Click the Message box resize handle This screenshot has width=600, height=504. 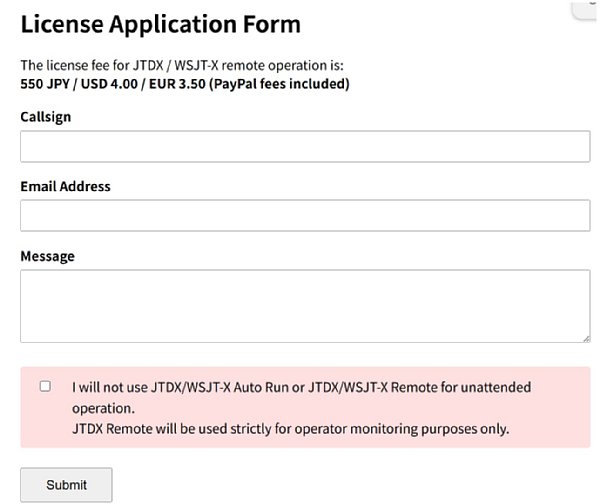click(586, 338)
